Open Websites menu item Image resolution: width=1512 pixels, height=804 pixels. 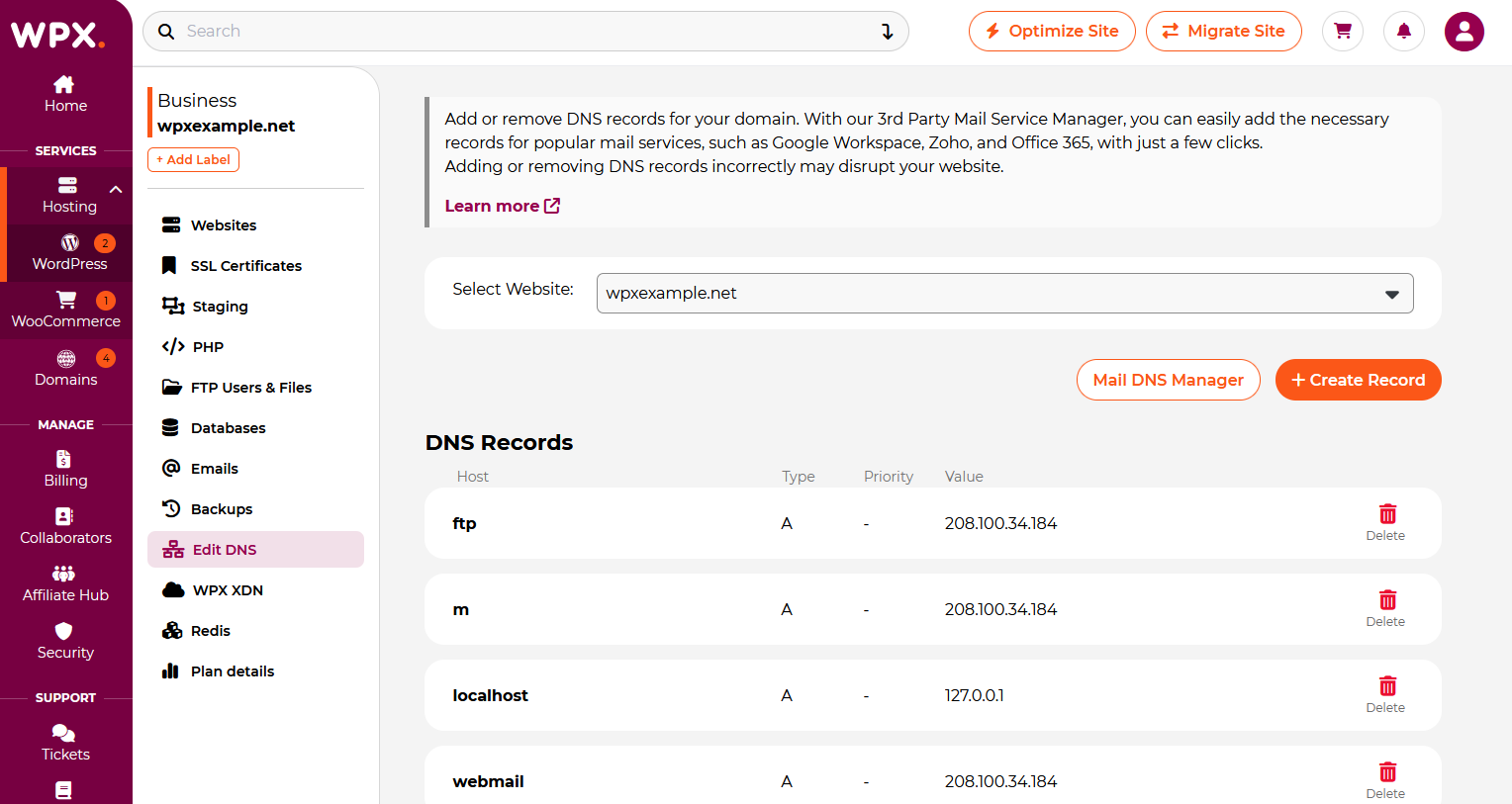click(255, 225)
